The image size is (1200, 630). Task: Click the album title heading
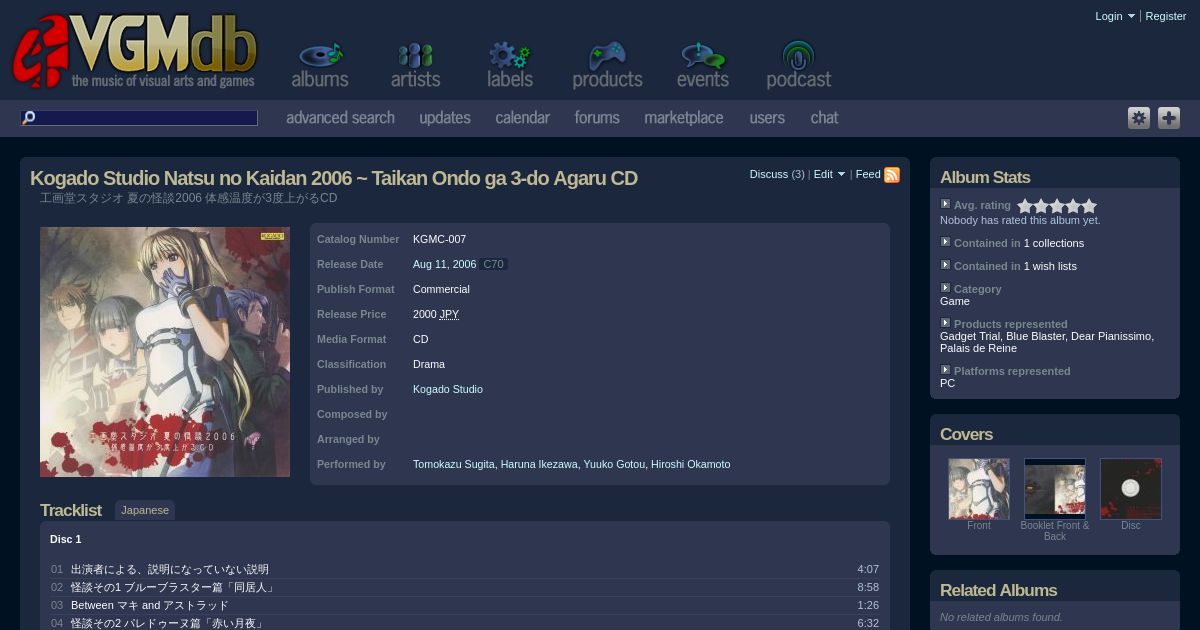pos(334,178)
